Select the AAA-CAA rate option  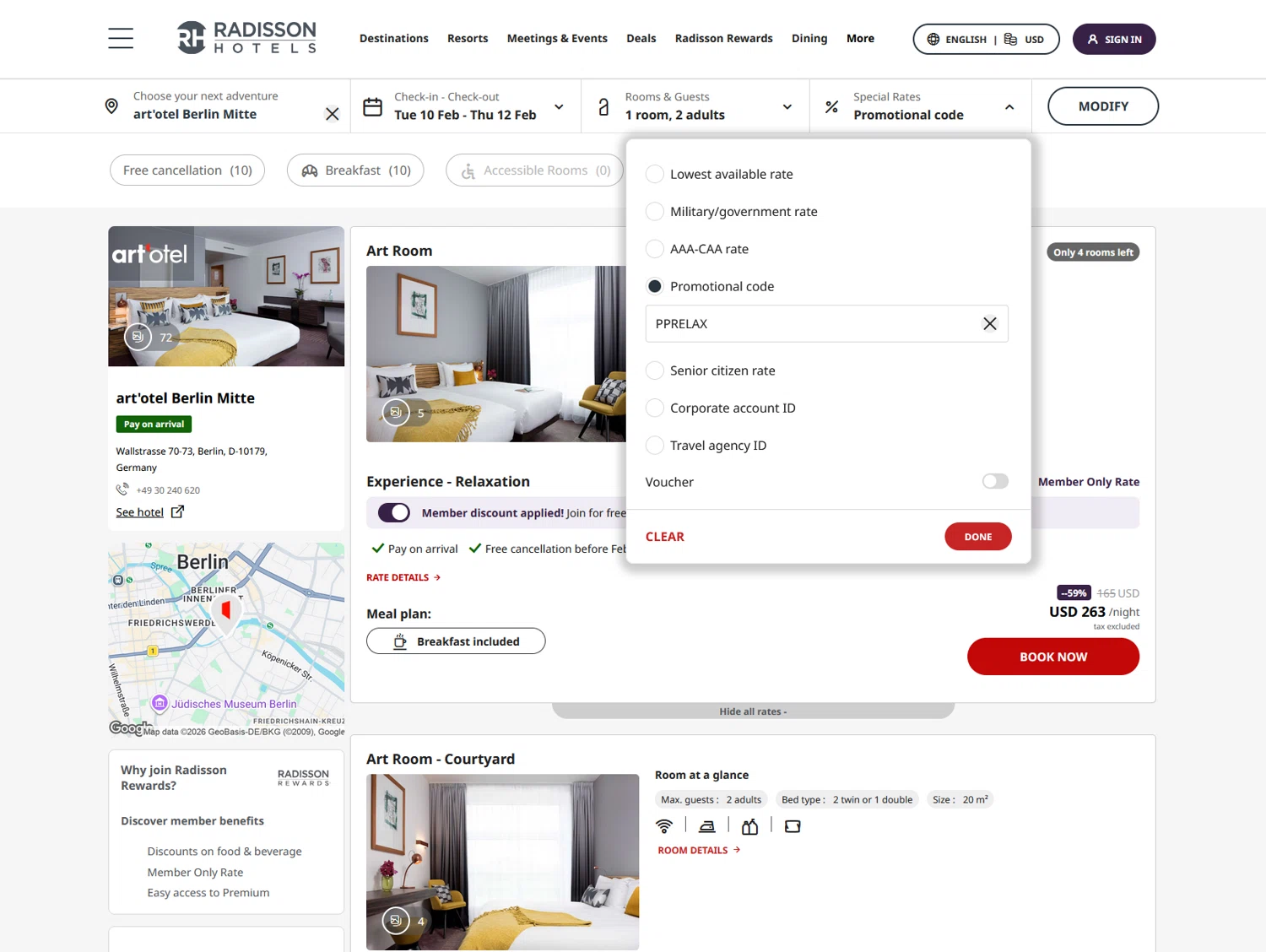655,249
